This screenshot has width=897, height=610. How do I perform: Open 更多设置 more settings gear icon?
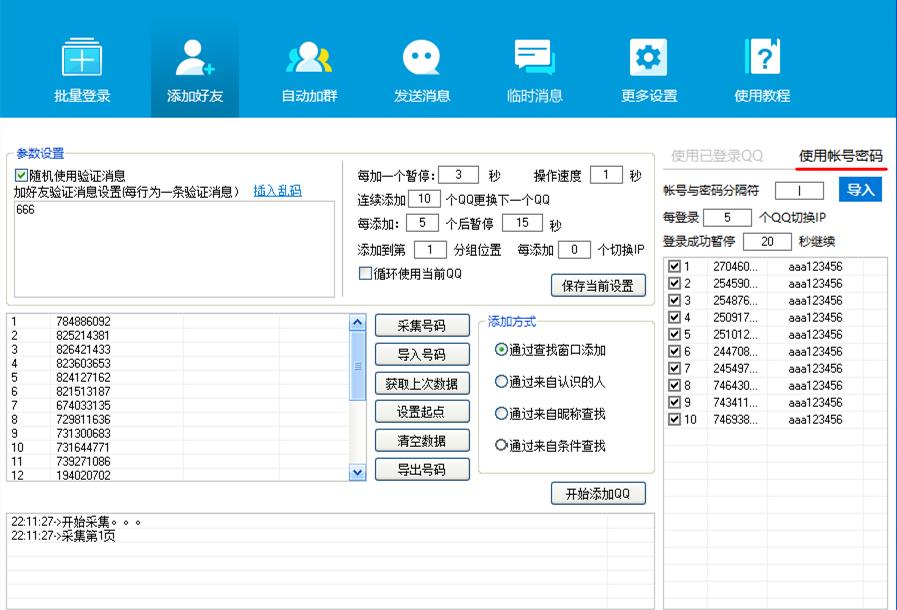(x=648, y=57)
